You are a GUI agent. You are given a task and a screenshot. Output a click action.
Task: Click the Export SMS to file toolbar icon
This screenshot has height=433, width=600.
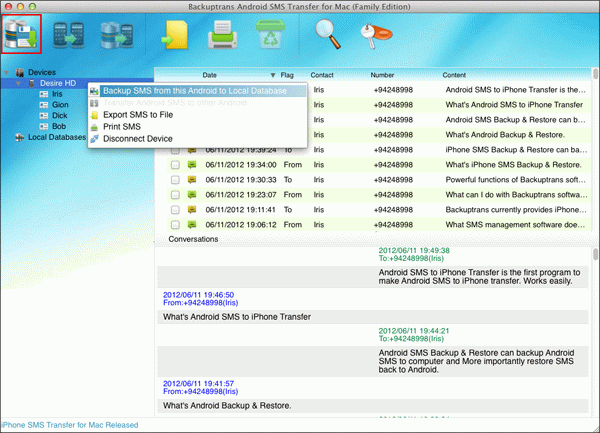[174, 35]
